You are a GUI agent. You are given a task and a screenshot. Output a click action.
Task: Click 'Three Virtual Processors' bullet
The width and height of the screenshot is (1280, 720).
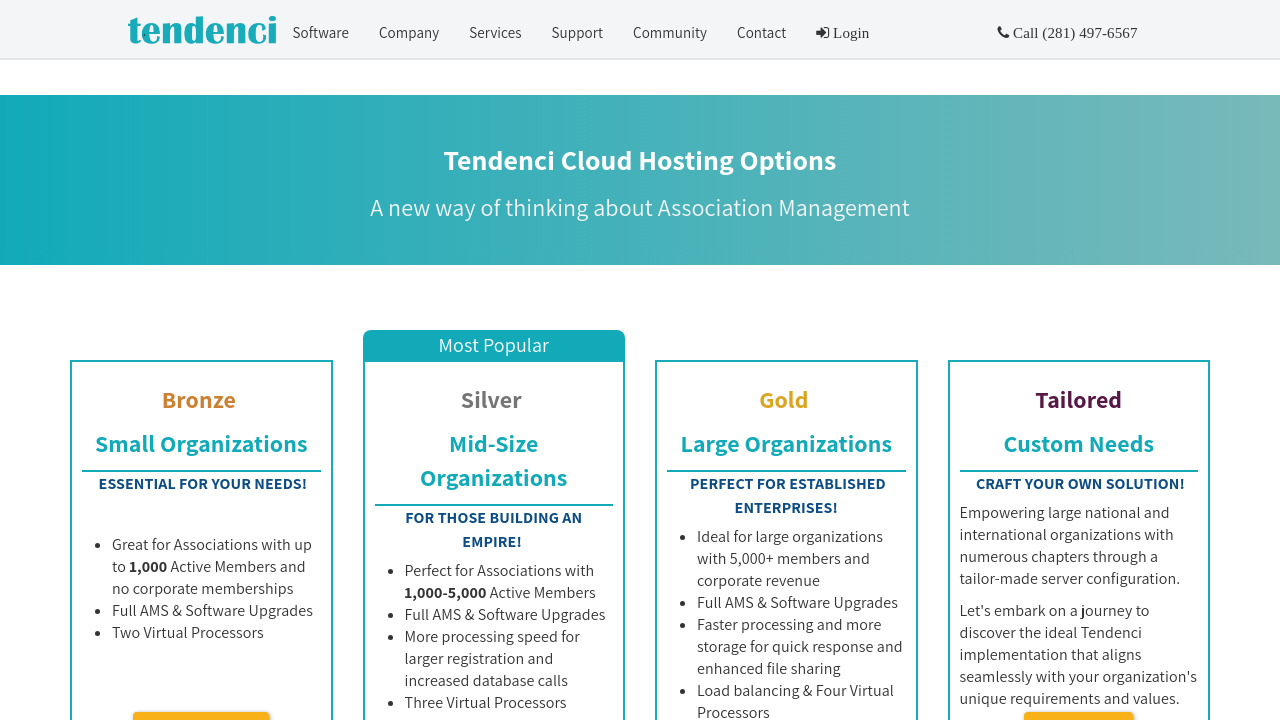coord(485,703)
